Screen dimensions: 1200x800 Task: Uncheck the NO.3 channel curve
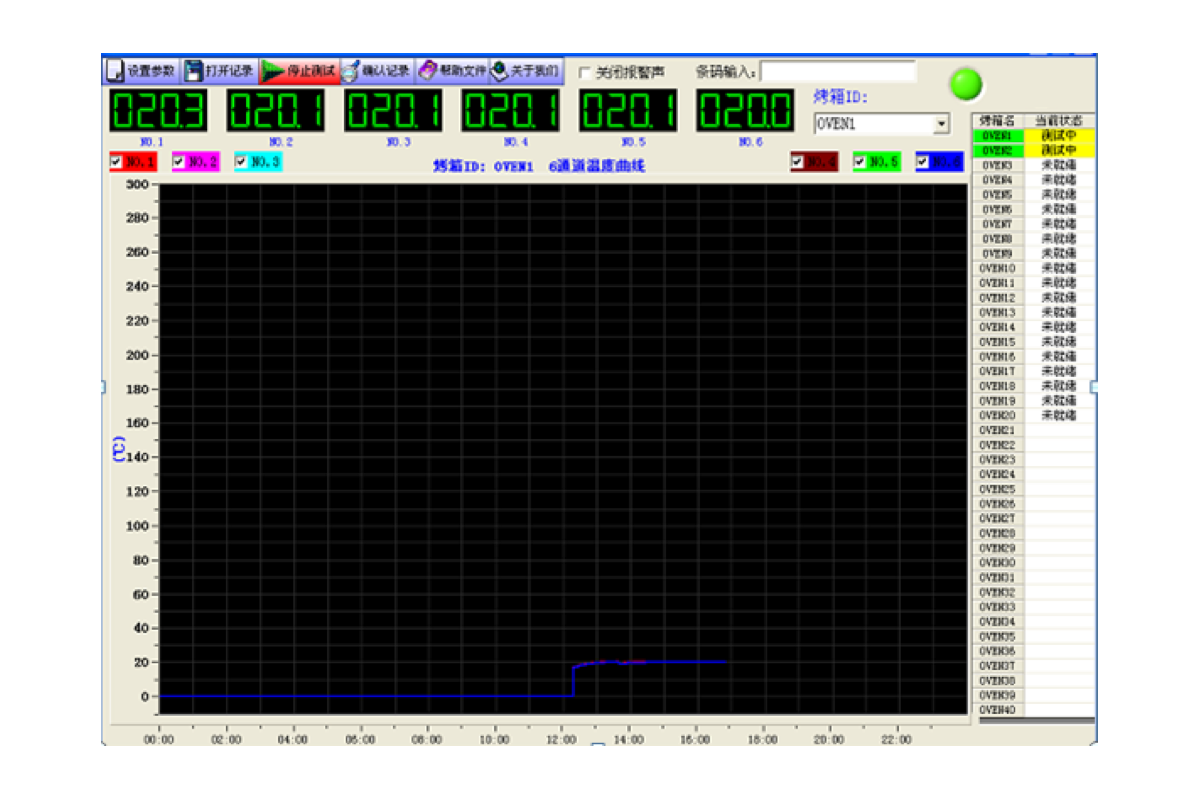coord(241,161)
